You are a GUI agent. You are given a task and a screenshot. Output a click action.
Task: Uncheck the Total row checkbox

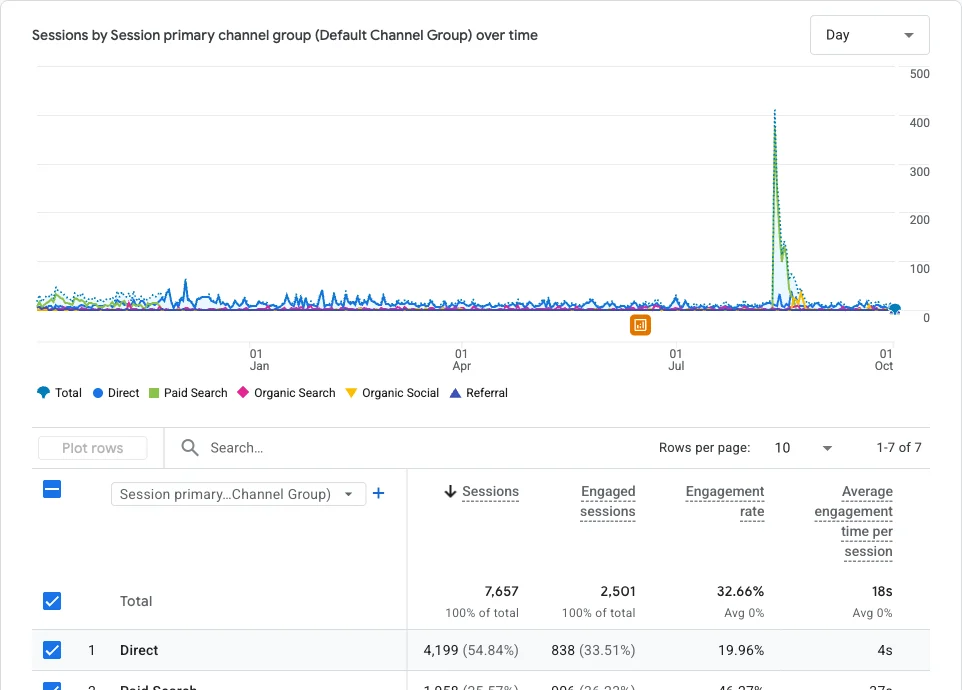(52, 601)
